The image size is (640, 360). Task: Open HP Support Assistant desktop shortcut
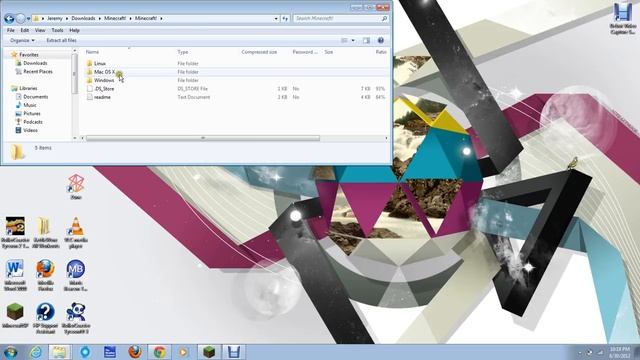pyautogui.click(x=45, y=318)
